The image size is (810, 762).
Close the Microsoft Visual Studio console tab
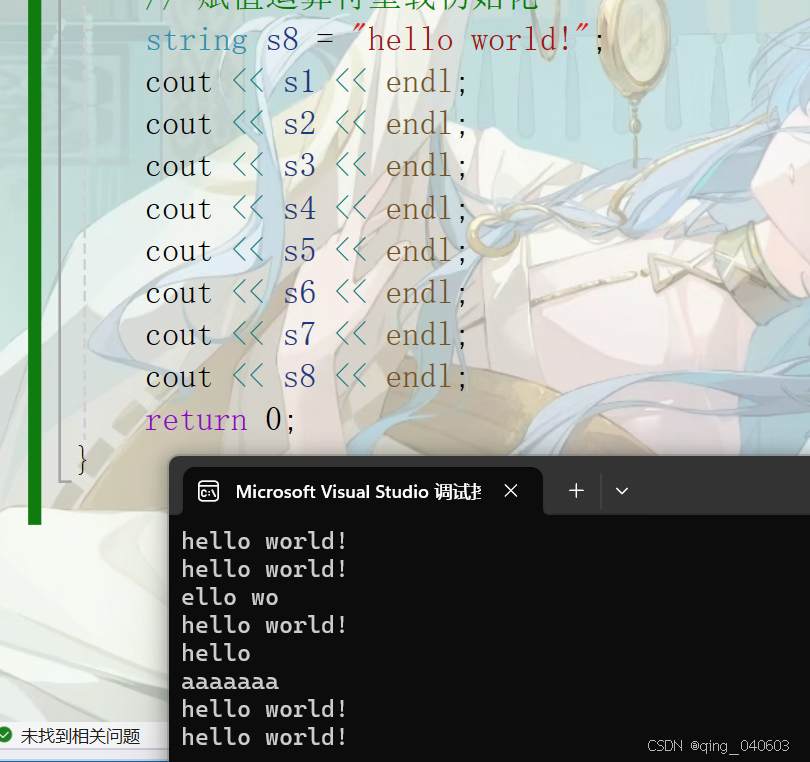coord(511,491)
